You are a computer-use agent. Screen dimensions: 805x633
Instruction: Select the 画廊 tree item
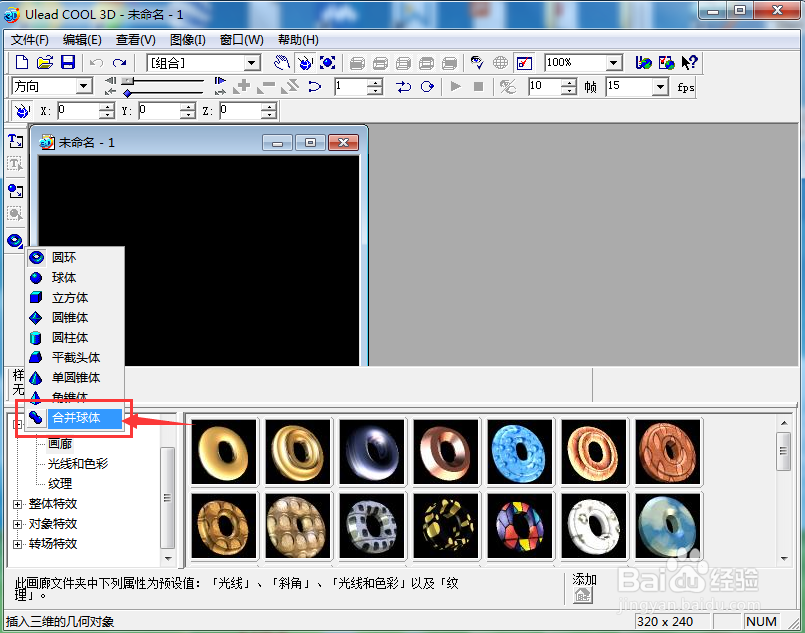click(x=60, y=444)
